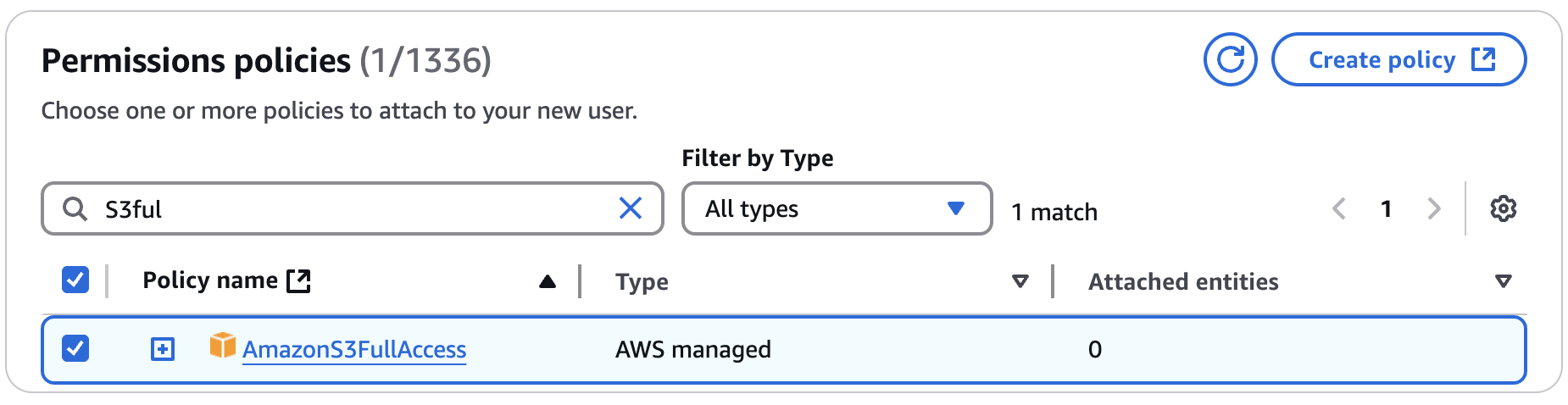
Task: Click the Policy name column header
Action: coord(210,280)
